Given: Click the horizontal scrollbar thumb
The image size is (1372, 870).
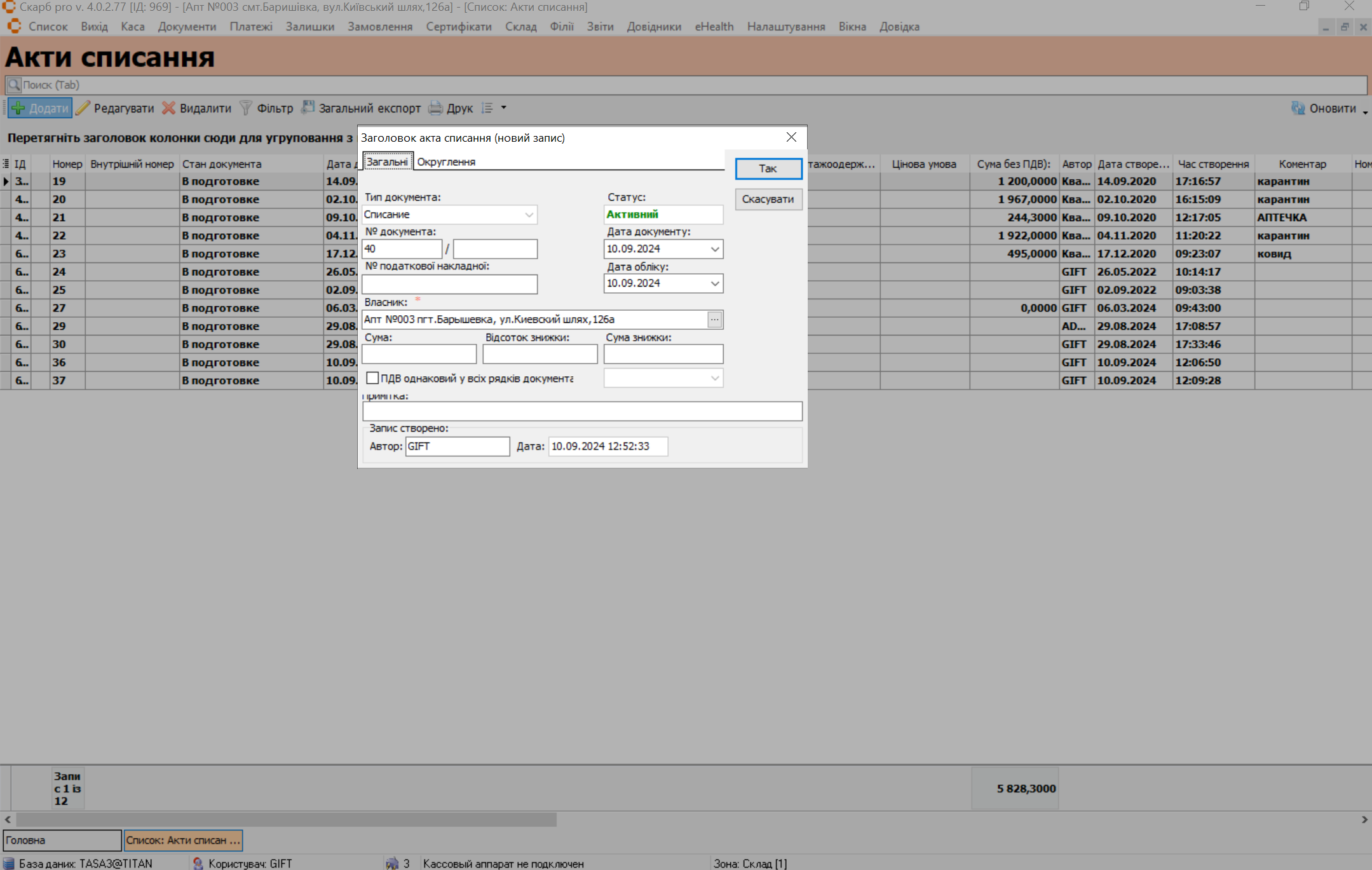Looking at the screenshot, I should tap(286, 820).
